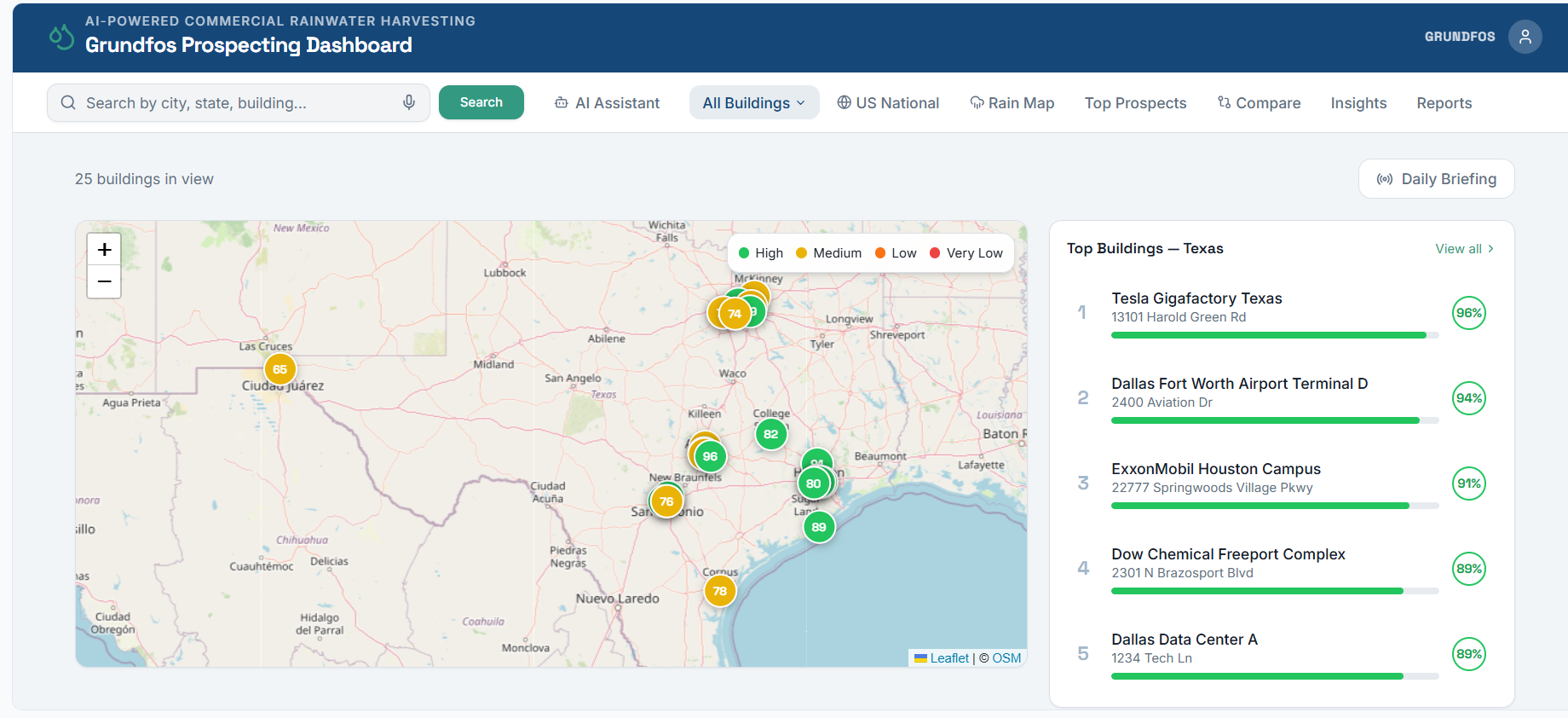Image resolution: width=1568 pixels, height=718 pixels.
Task: Click the Tesla Gigafactory score progress bar
Action: click(1275, 335)
